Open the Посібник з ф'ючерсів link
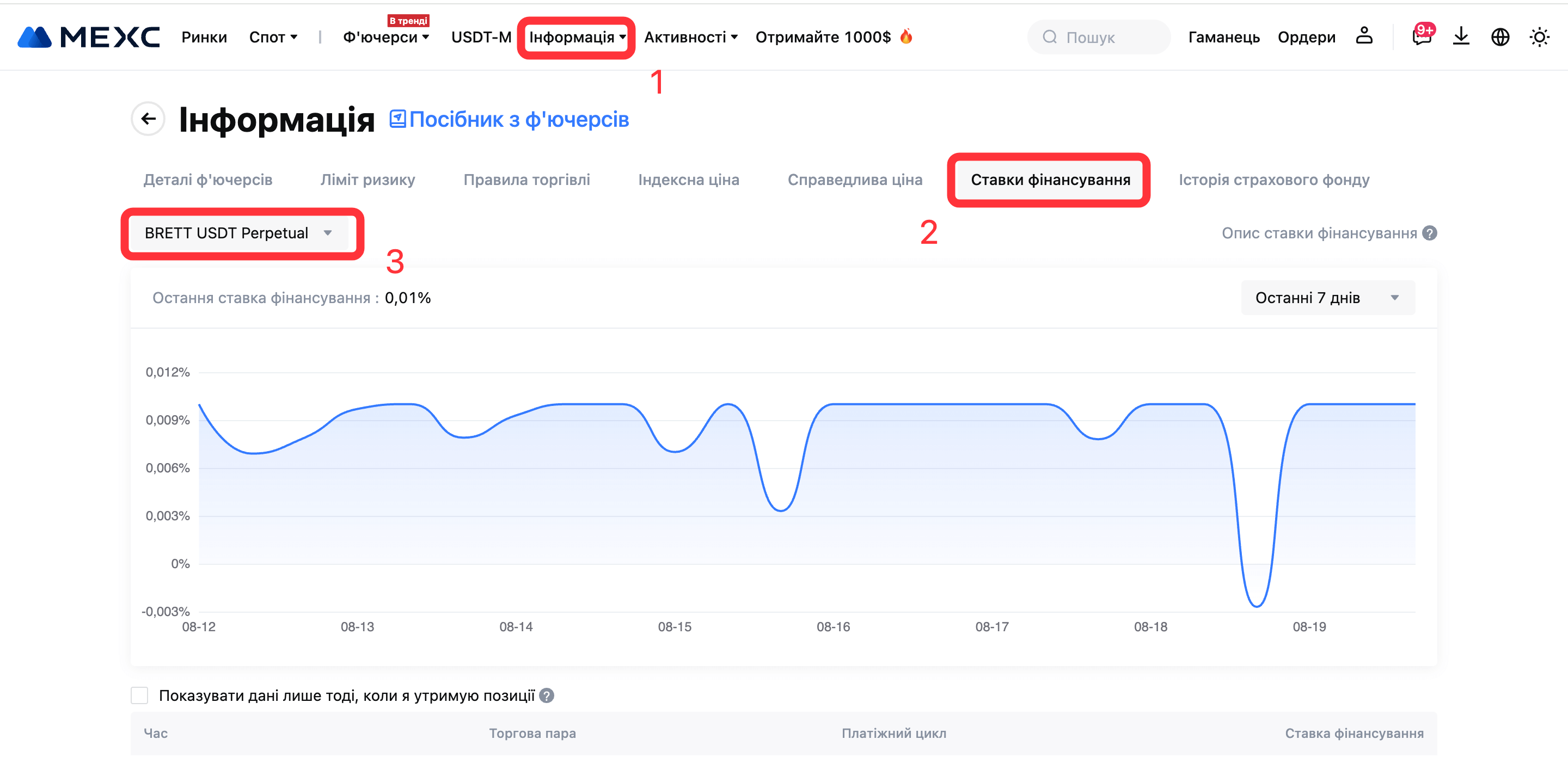This screenshot has width=1568, height=764. point(510,119)
